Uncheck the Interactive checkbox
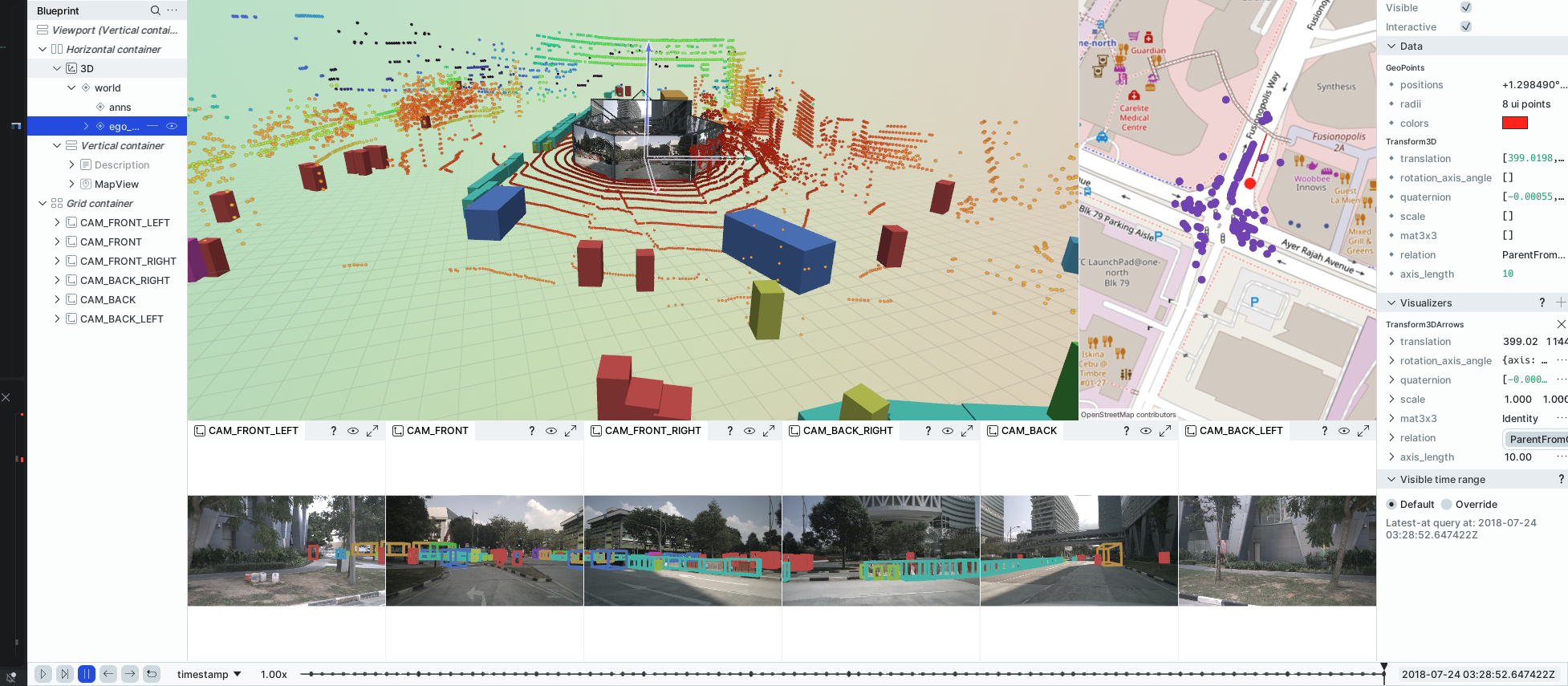The width and height of the screenshot is (1568, 686). click(x=1466, y=26)
